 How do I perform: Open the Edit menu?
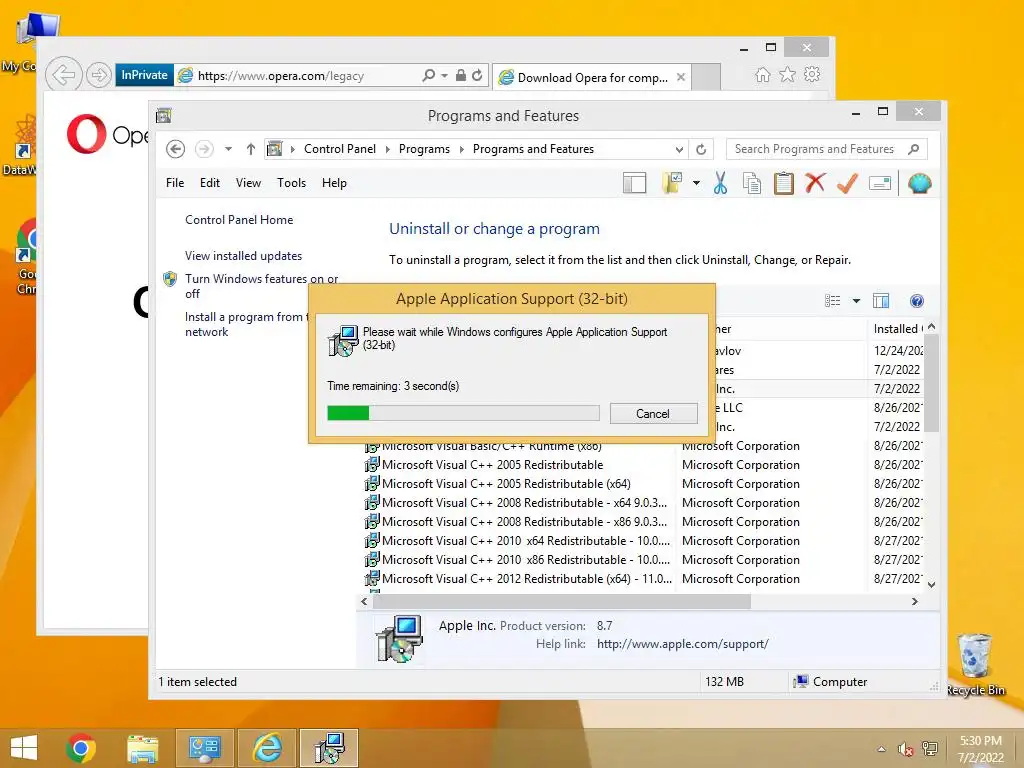(x=210, y=183)
